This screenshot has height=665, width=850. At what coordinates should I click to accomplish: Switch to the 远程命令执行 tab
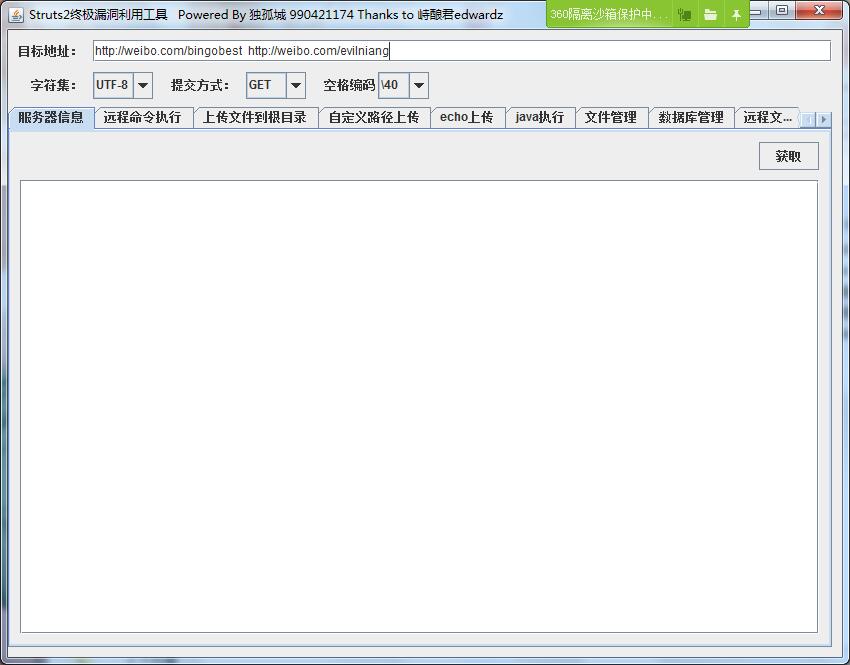coord(143,118)
